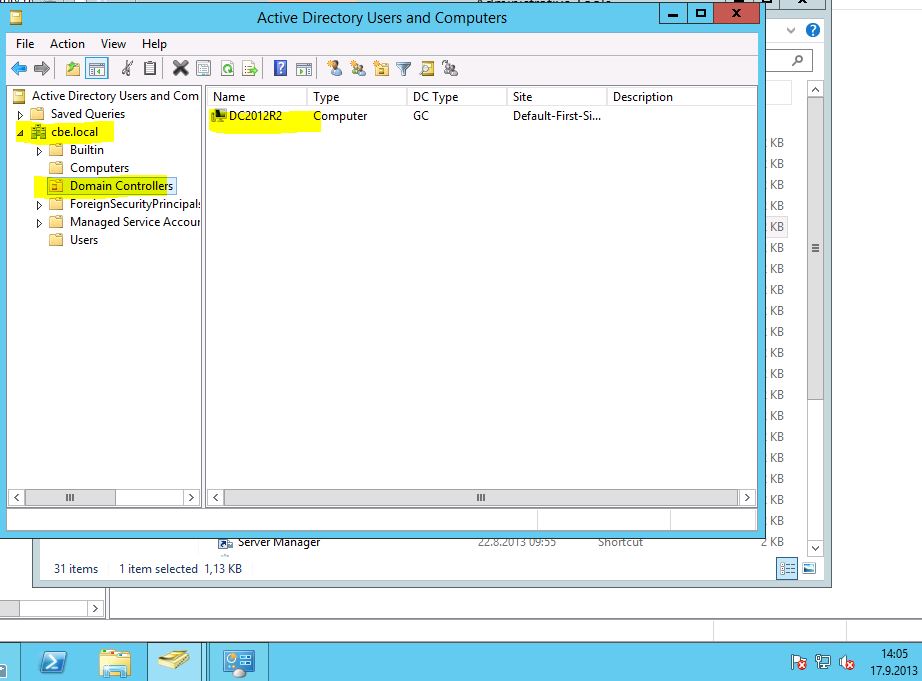922x681 pixels.
Task: Open Help with question mark icon
Action: tap(280, 69)
